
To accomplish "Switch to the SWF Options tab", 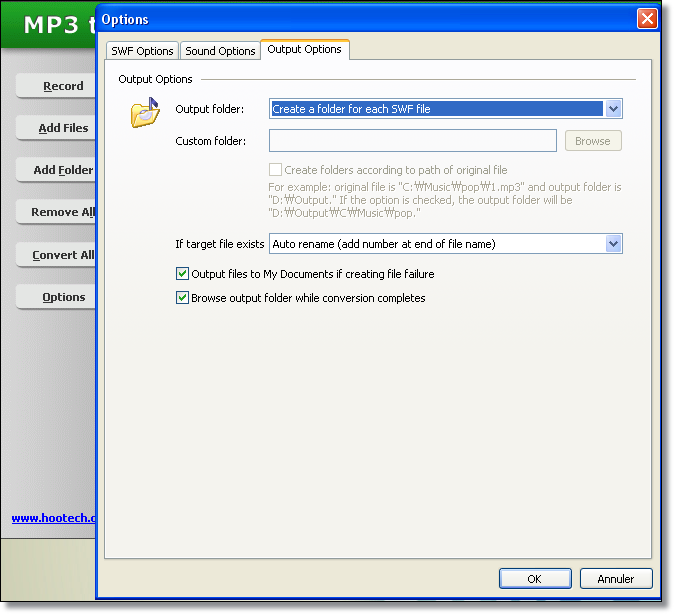I will 142,51.
